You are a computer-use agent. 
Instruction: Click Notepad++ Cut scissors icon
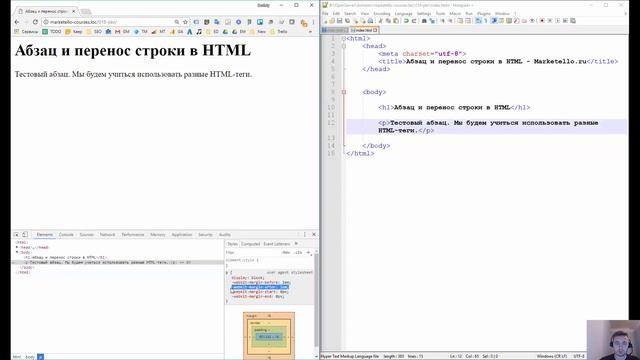380,21
